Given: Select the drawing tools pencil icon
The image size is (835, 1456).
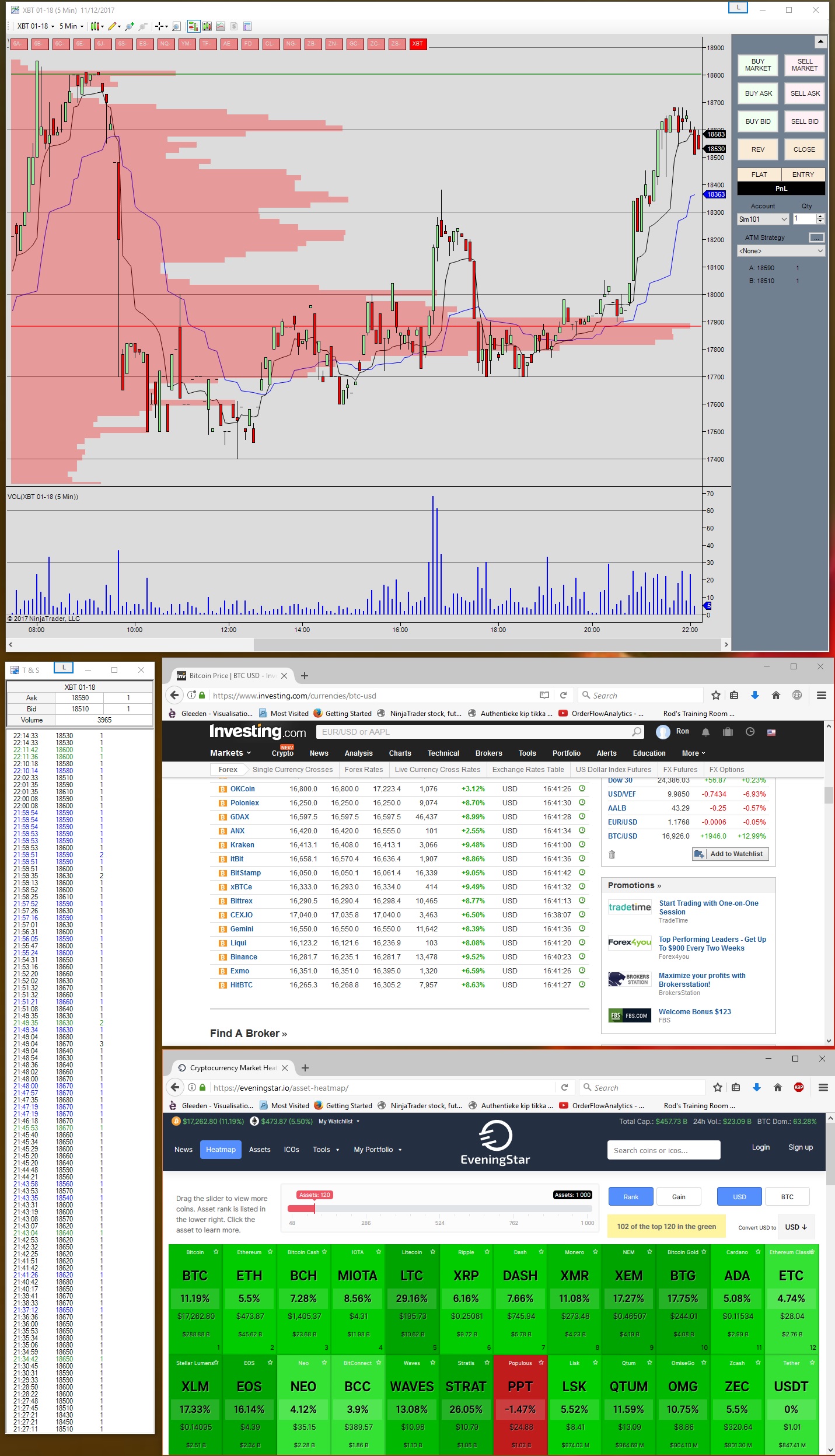Looking at the screenshot, I should [112, 26].
